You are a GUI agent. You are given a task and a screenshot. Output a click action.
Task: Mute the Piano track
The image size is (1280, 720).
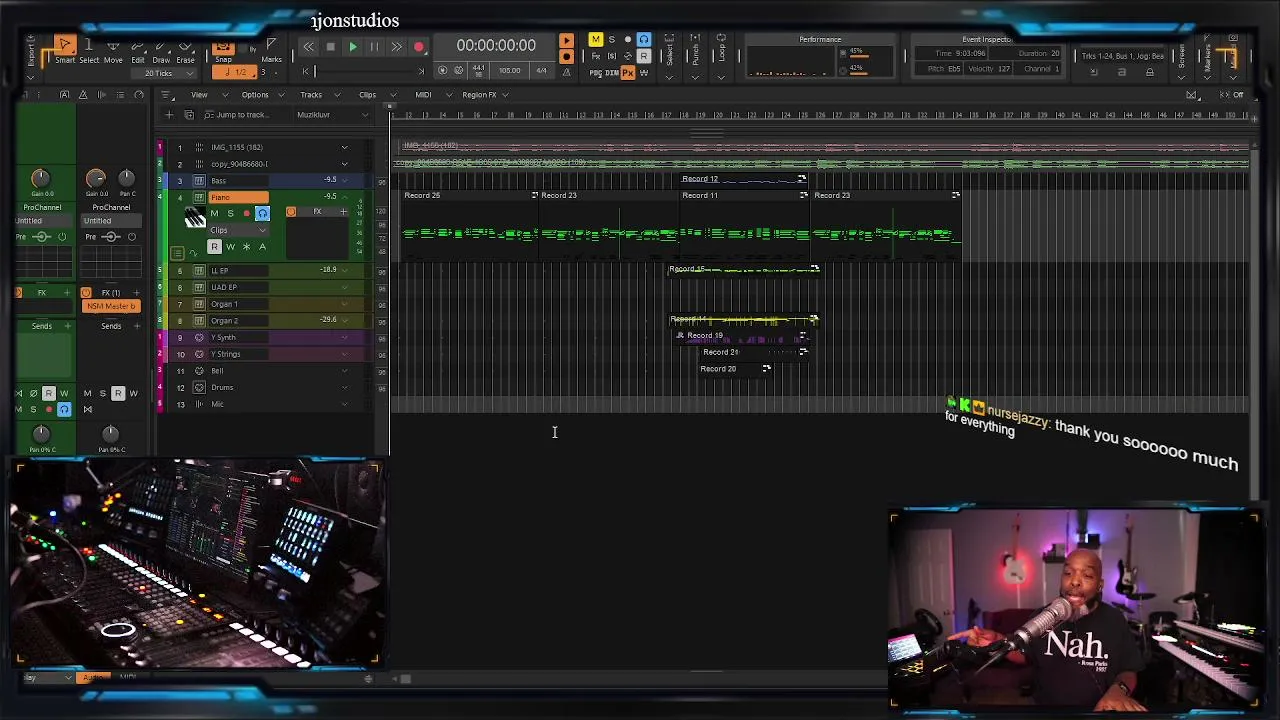214,213
